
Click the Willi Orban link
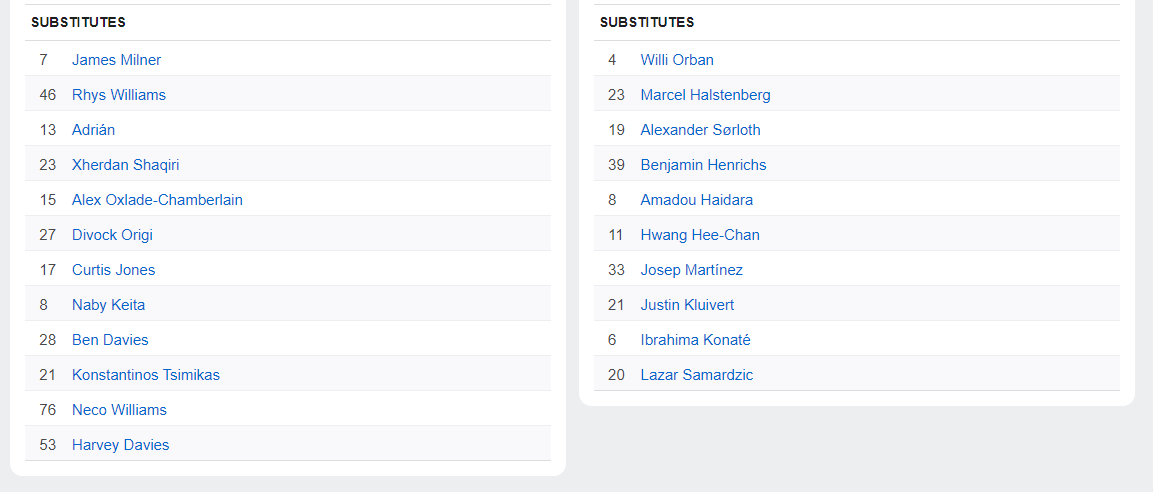(677, 60)
